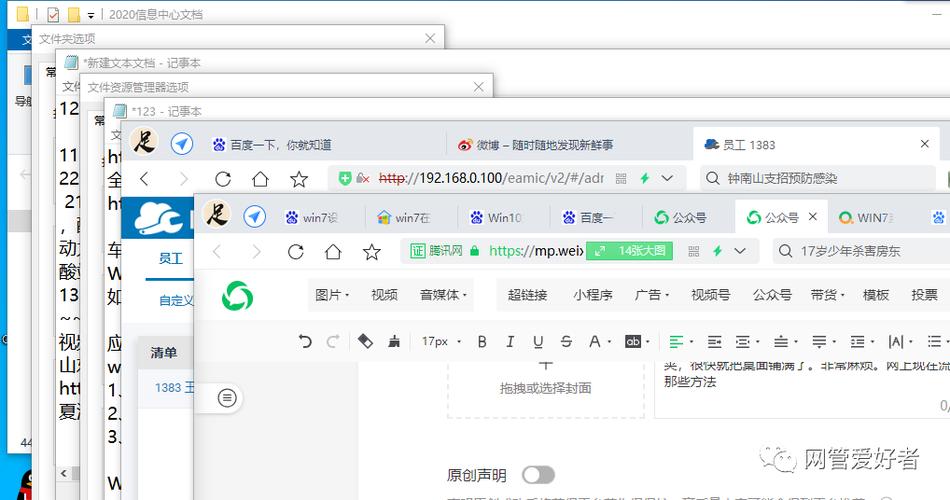Click the green WeChat platform logo
This screenshot has width=950, height=500.
[x=238, y=296]
